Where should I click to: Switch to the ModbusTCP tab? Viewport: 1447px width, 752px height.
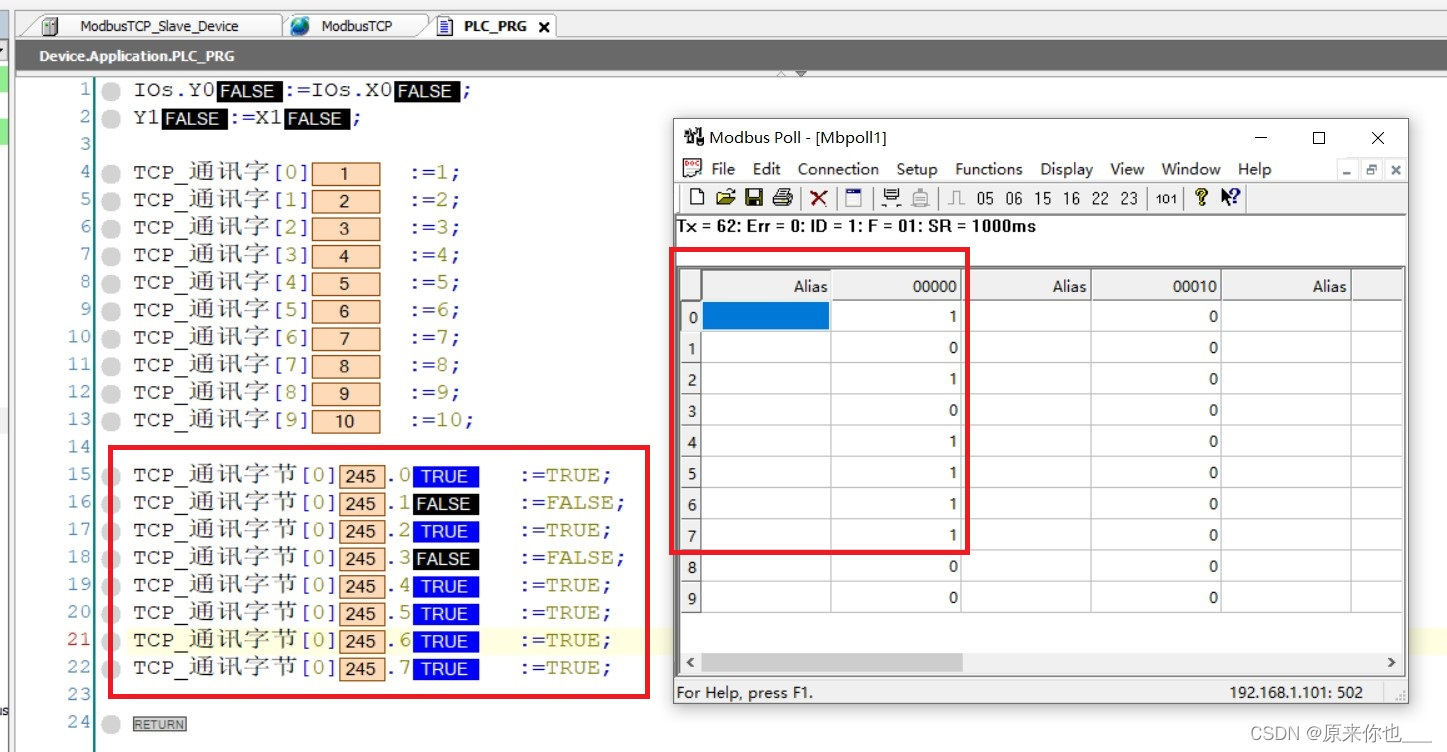coord(355,26)
